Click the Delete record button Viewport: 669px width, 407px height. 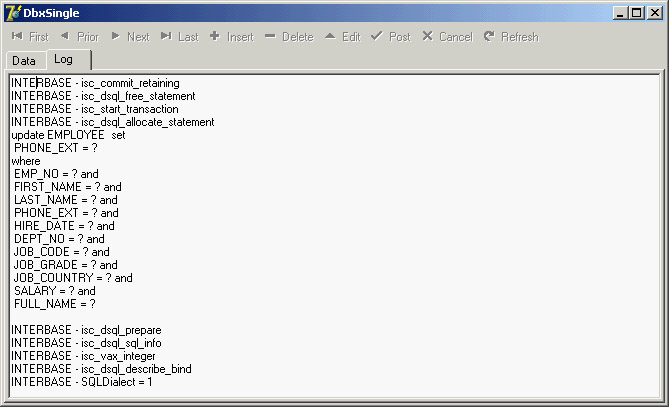point(289,37)
